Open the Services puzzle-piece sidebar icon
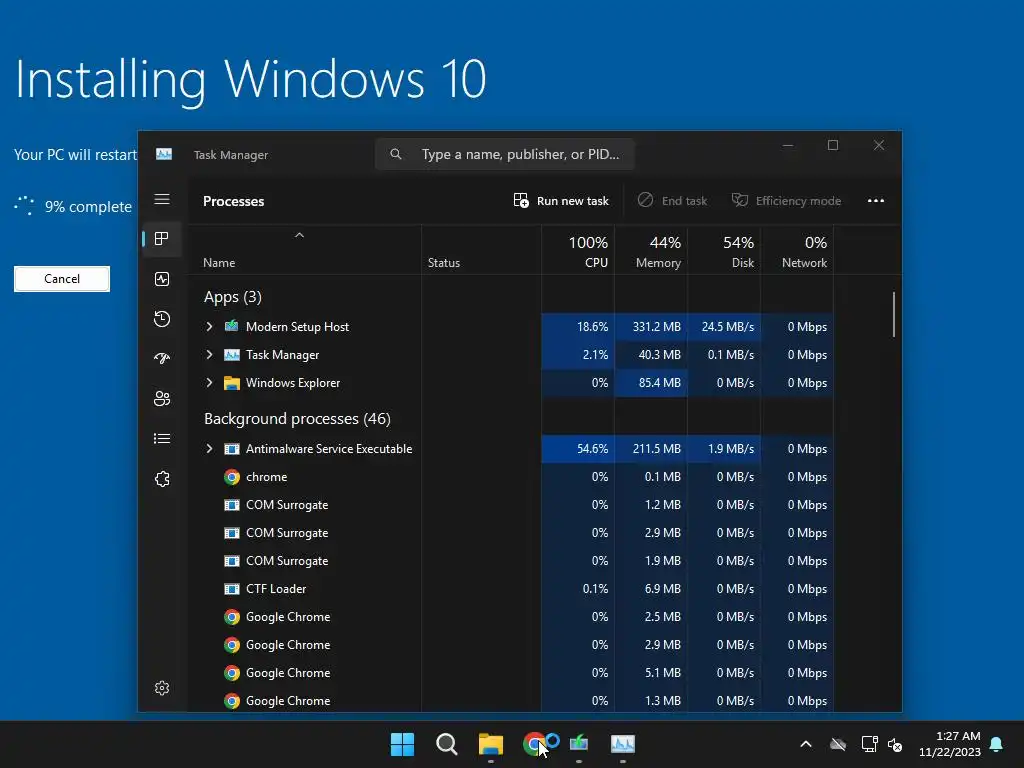The height and width of the screenshot is (768, 1024). tap(162, 479)
